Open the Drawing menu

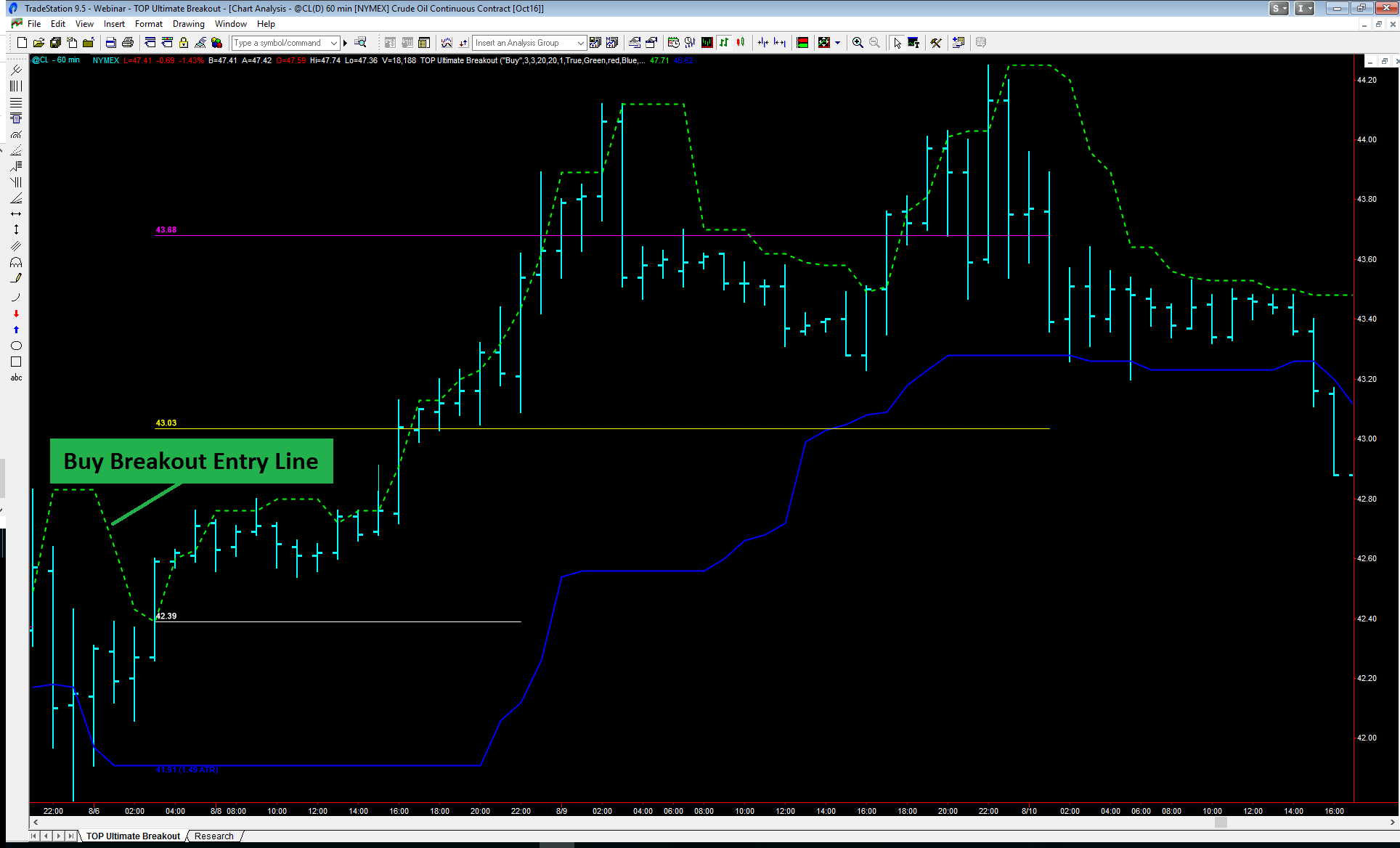[x=188, y=24]
